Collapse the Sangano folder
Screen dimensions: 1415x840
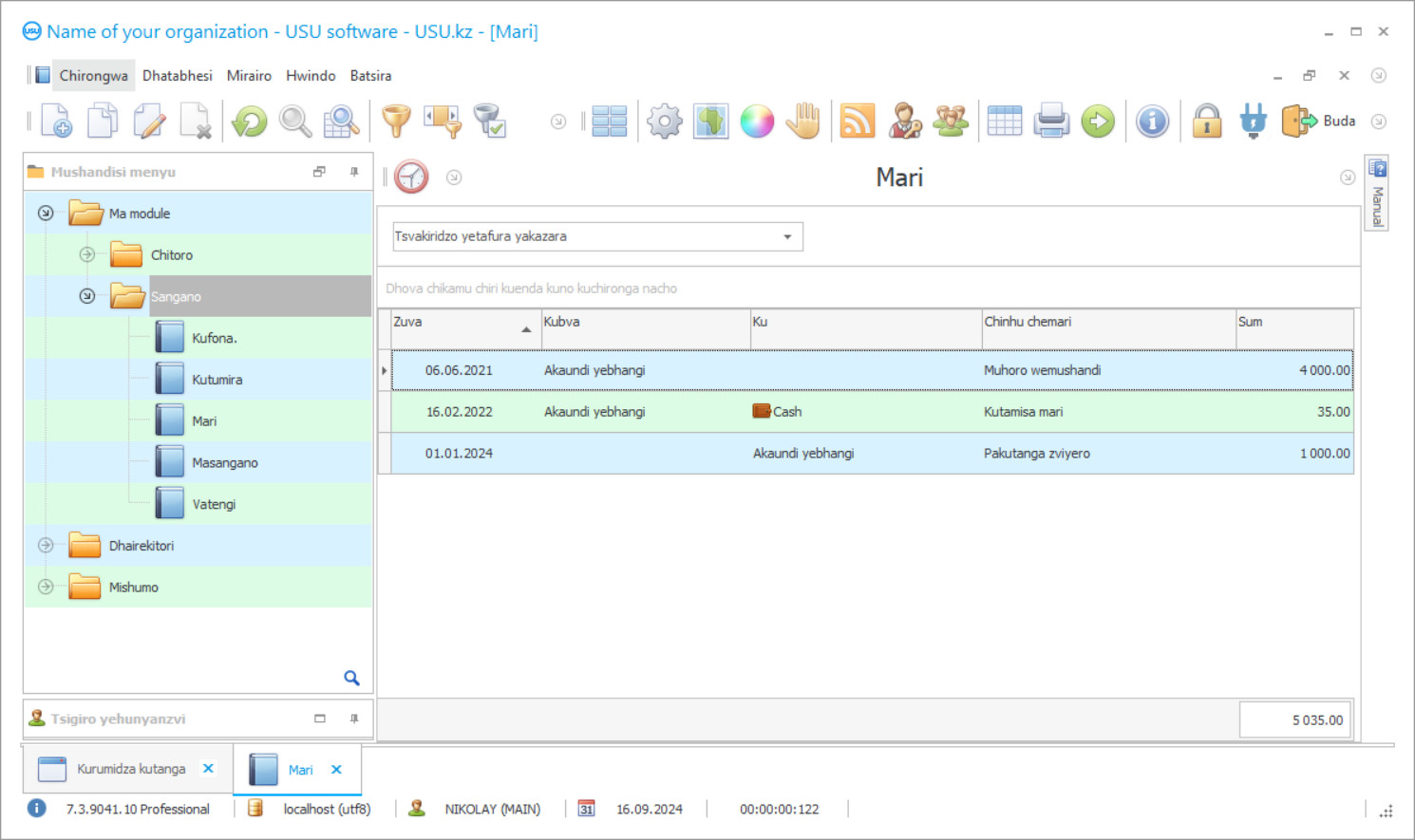pos(86,295)
